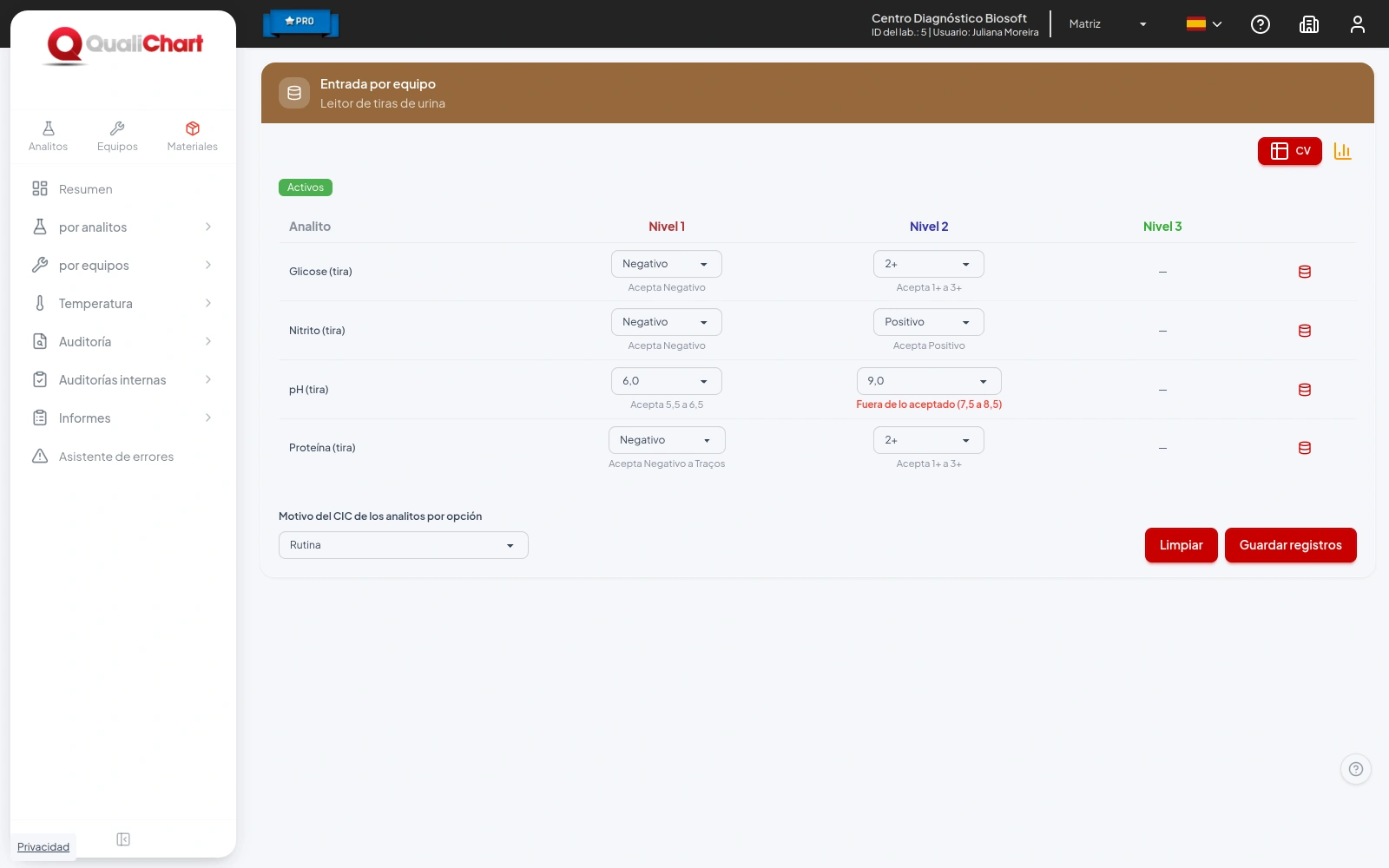Viewport: 1389px width, 868px height.
Task: Open Resumen in the sidebar
Action: (123, 189)
